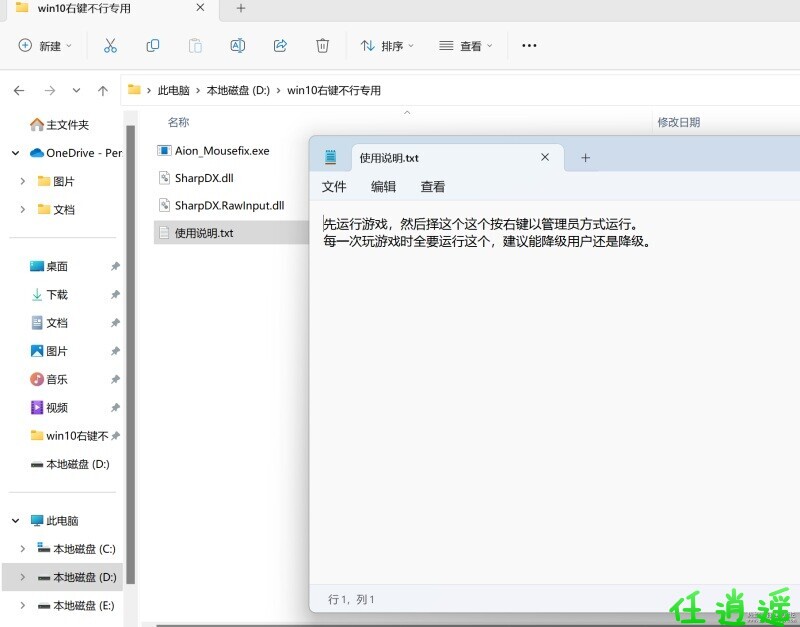Select 下载 in quick access sidebar
800x627 pixels.
[57, 295]
